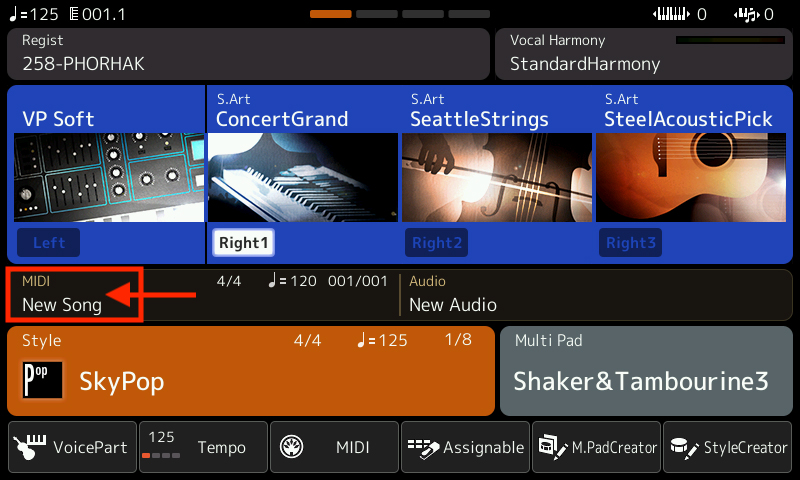Select the SeattleStrings voice thumbnail
The height and width of the screenshot is (480, 800).
(x=497, y=178)
